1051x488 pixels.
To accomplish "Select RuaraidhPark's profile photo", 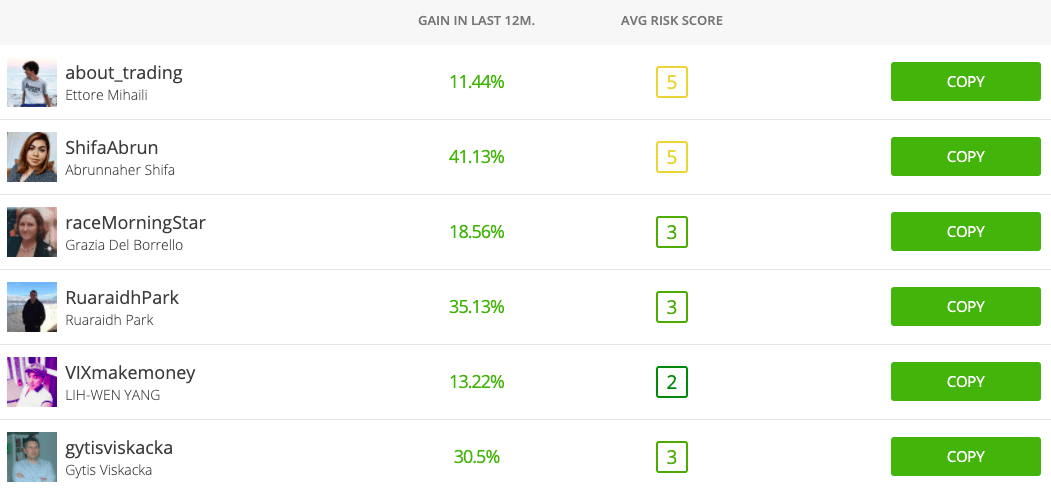I will (x=32, y=307).
